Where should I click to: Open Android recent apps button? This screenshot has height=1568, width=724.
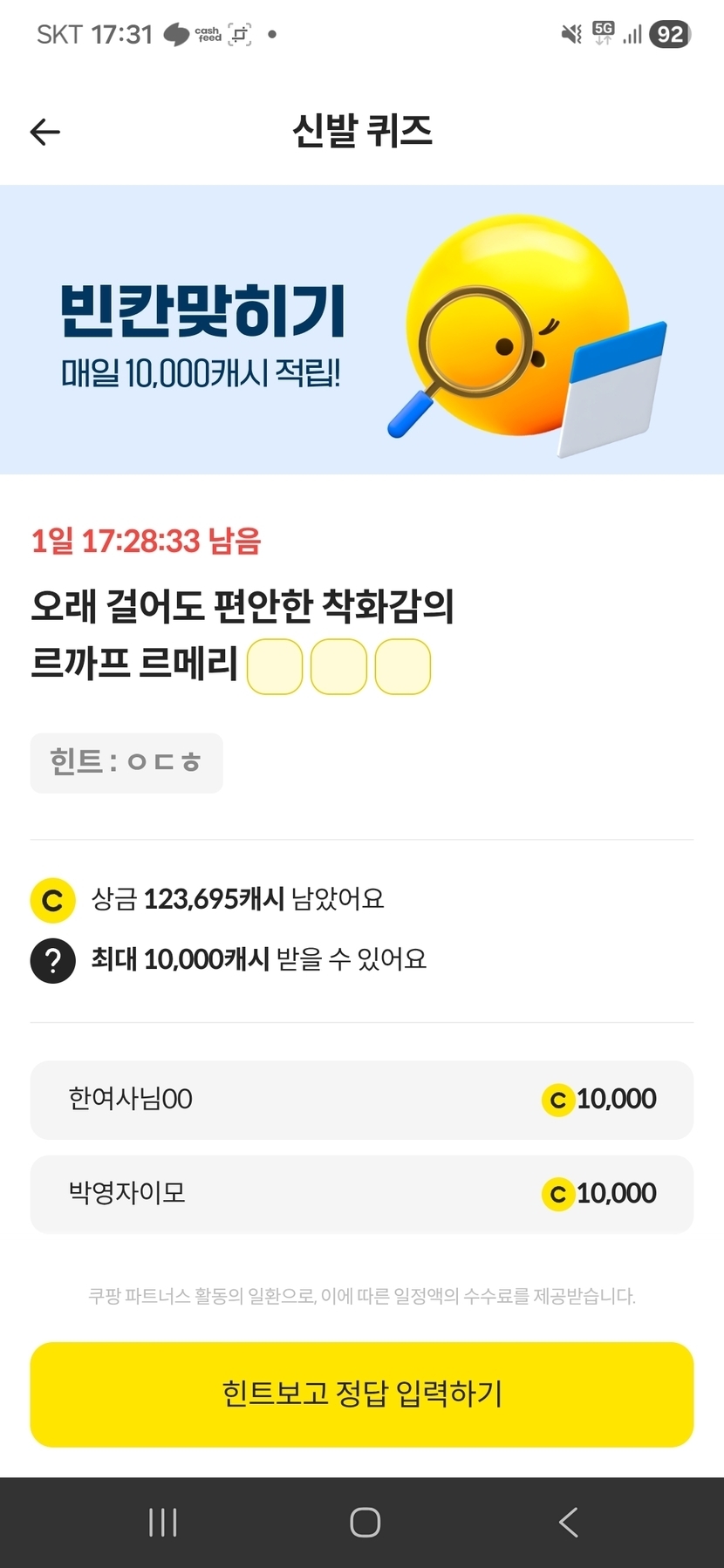[x=163, y=1523]
